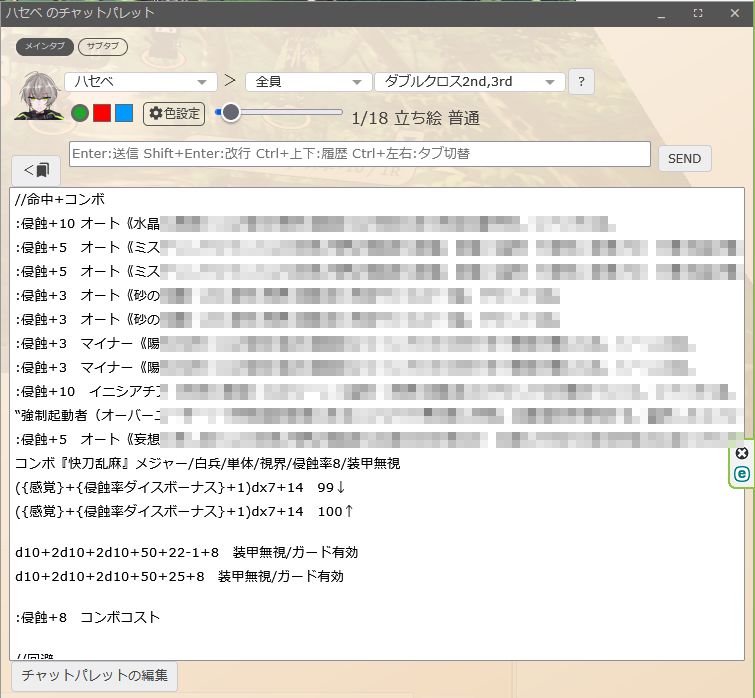The width and height of the screenshot is (755, 698).
Task: Open the color settings (色設定) gear button
Action: tap(174, 114)
